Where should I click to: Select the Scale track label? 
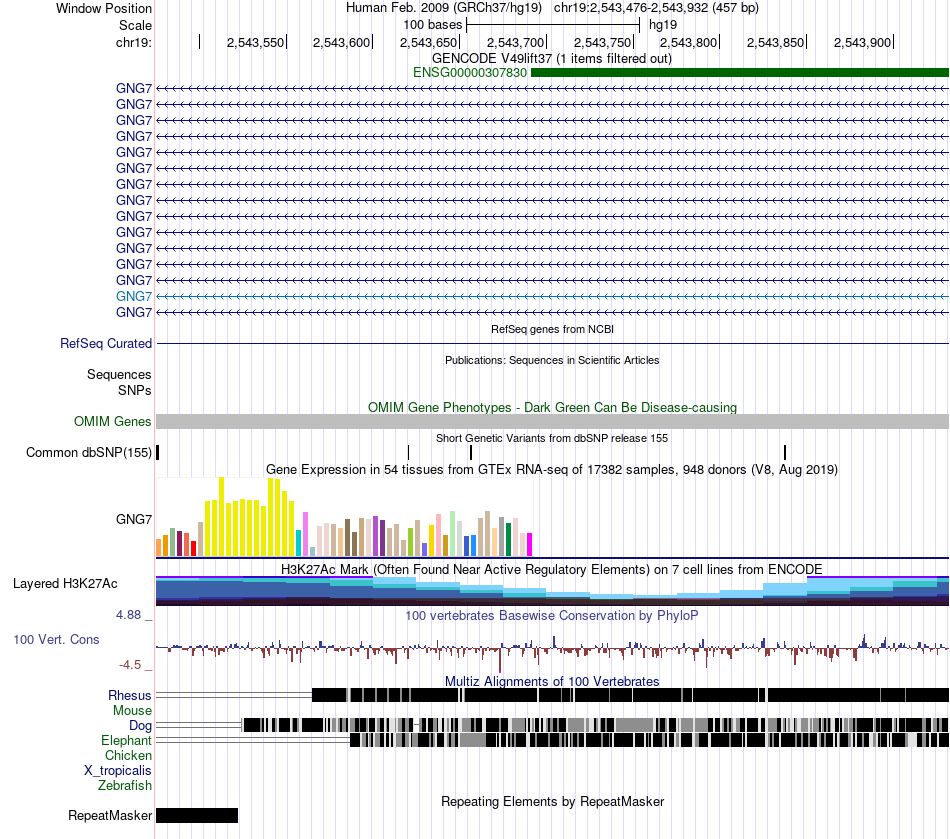[x=135, y=25]
